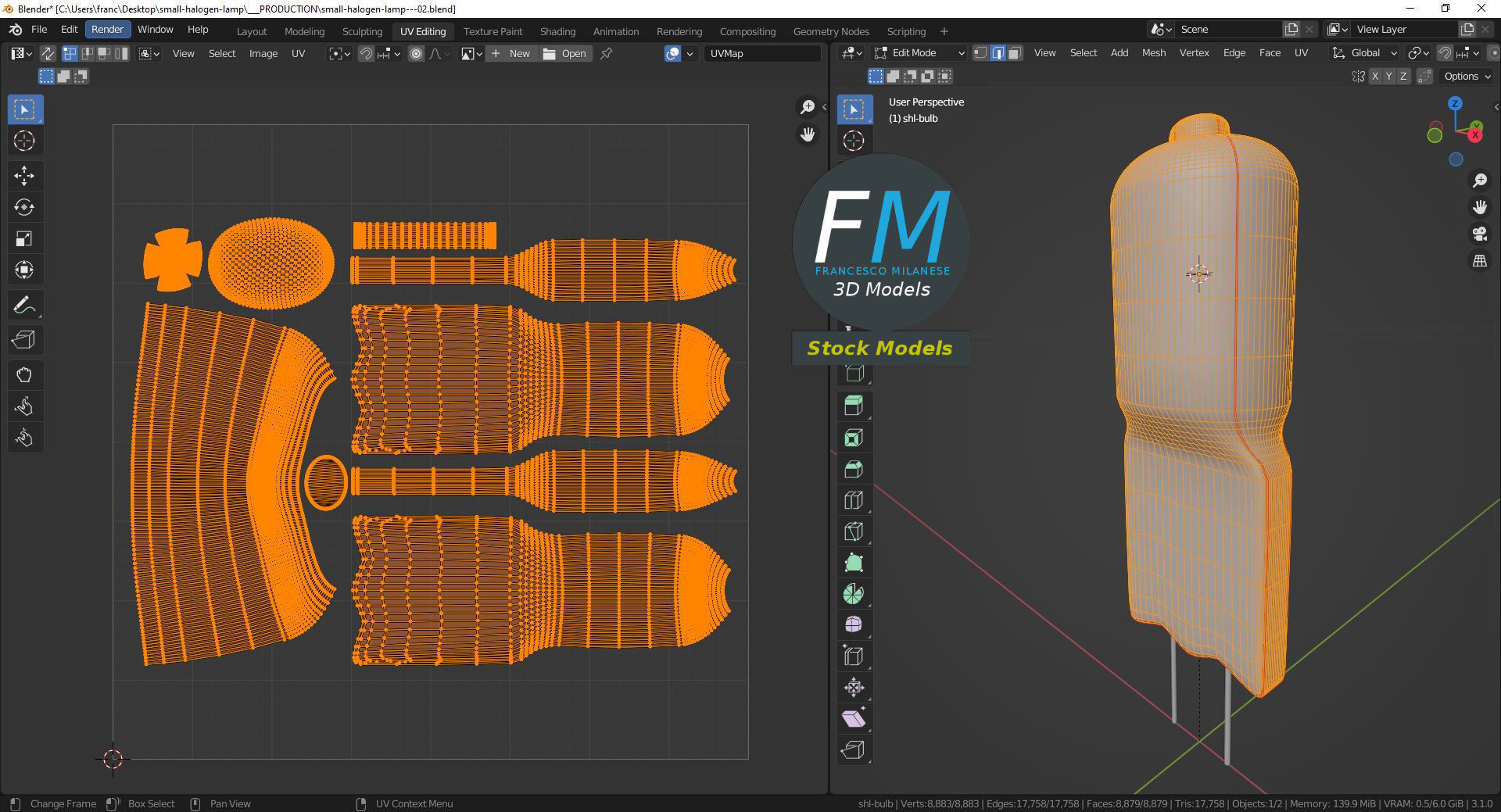The image size is (1501, 812).
Task: Toggle X axis mesh mirror
Action: (x=1375, y=76)
